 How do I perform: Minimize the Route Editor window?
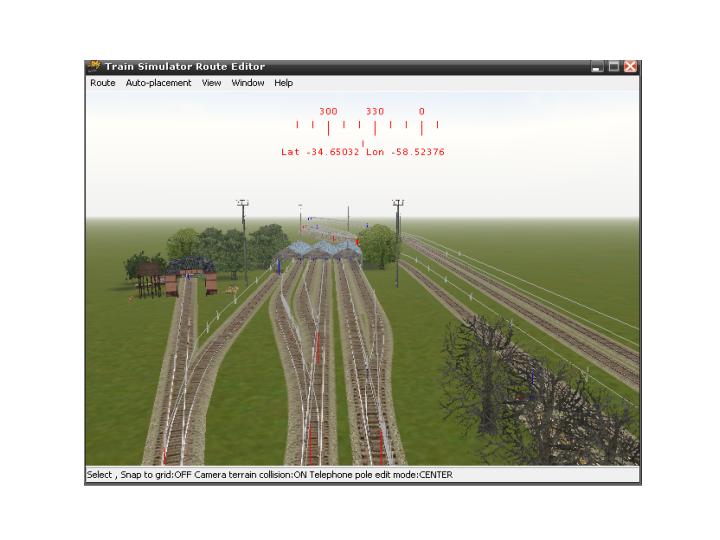point(597,67)
